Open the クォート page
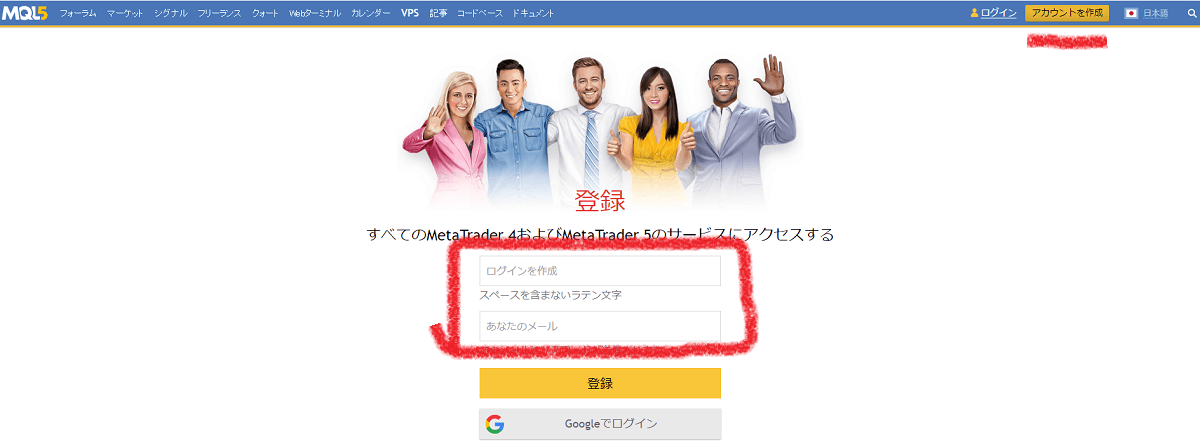Screen dimensions: 1200x446 (x=266, y=13)
